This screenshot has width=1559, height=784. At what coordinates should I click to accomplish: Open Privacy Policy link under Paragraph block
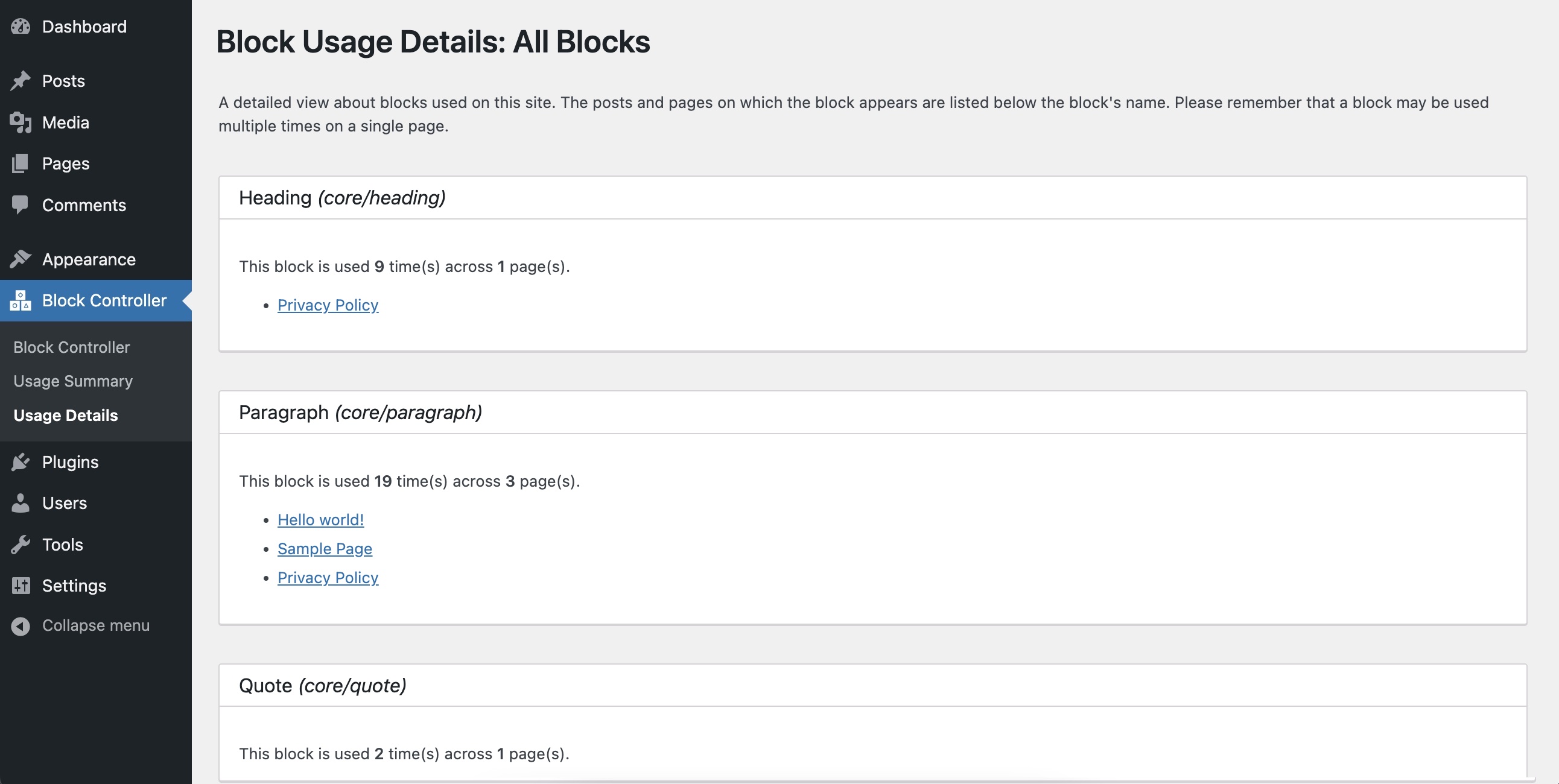point(328,578)
